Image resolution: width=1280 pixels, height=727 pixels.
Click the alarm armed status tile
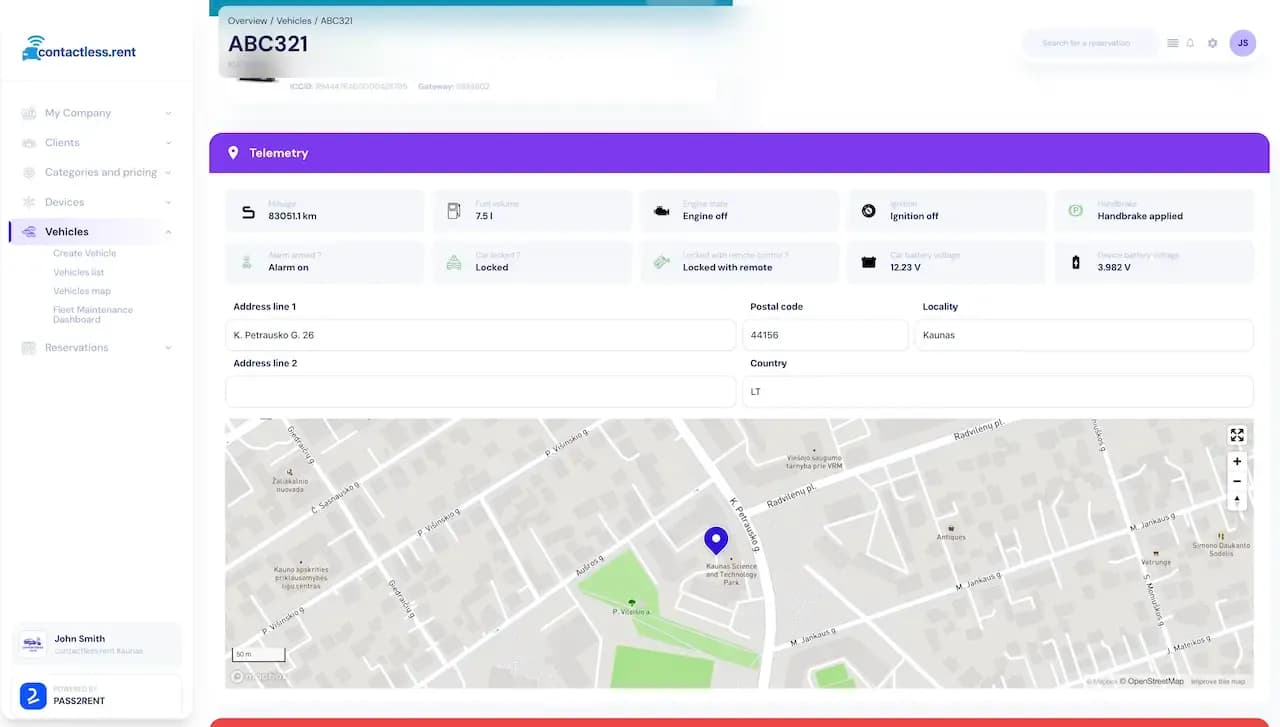click(324, 261)
